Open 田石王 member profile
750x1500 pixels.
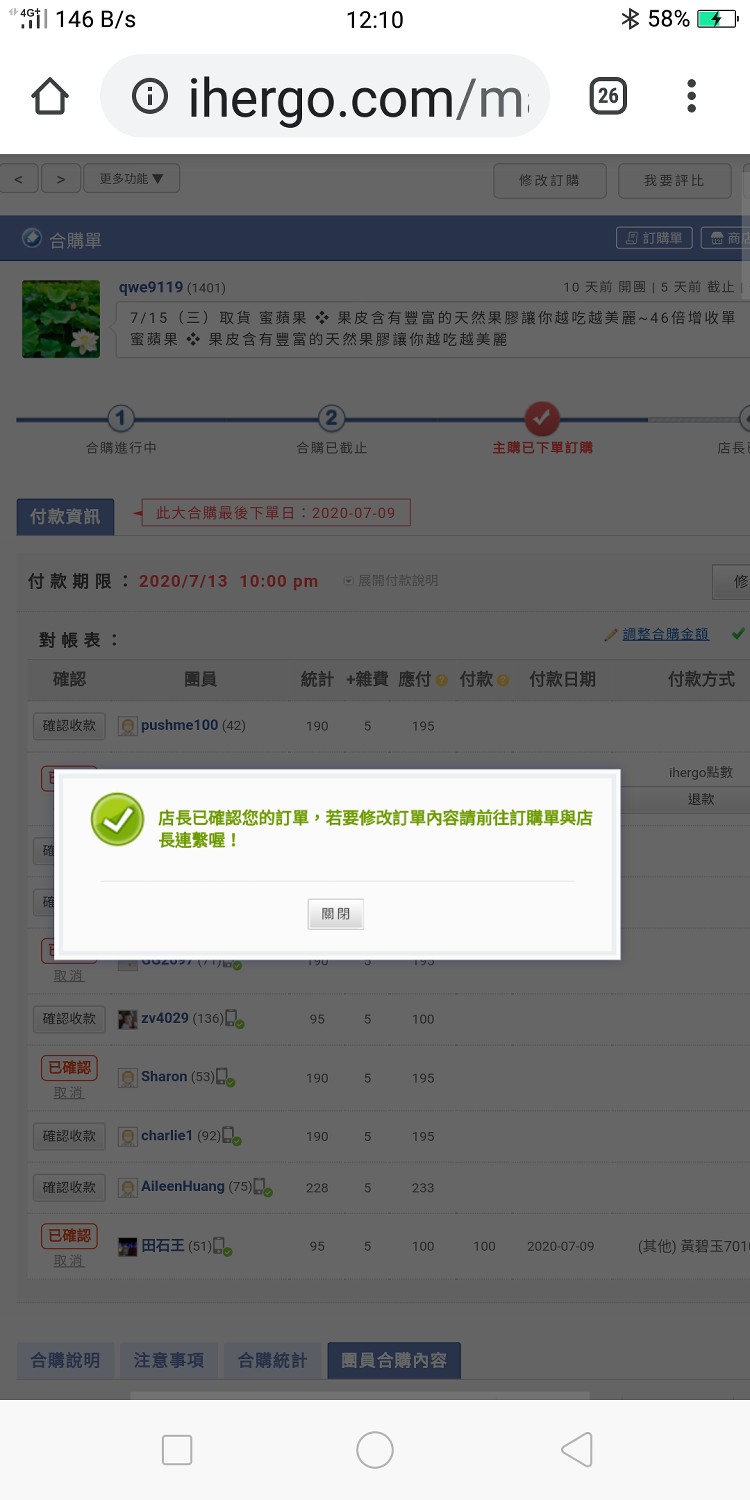tap(163, 1246)
